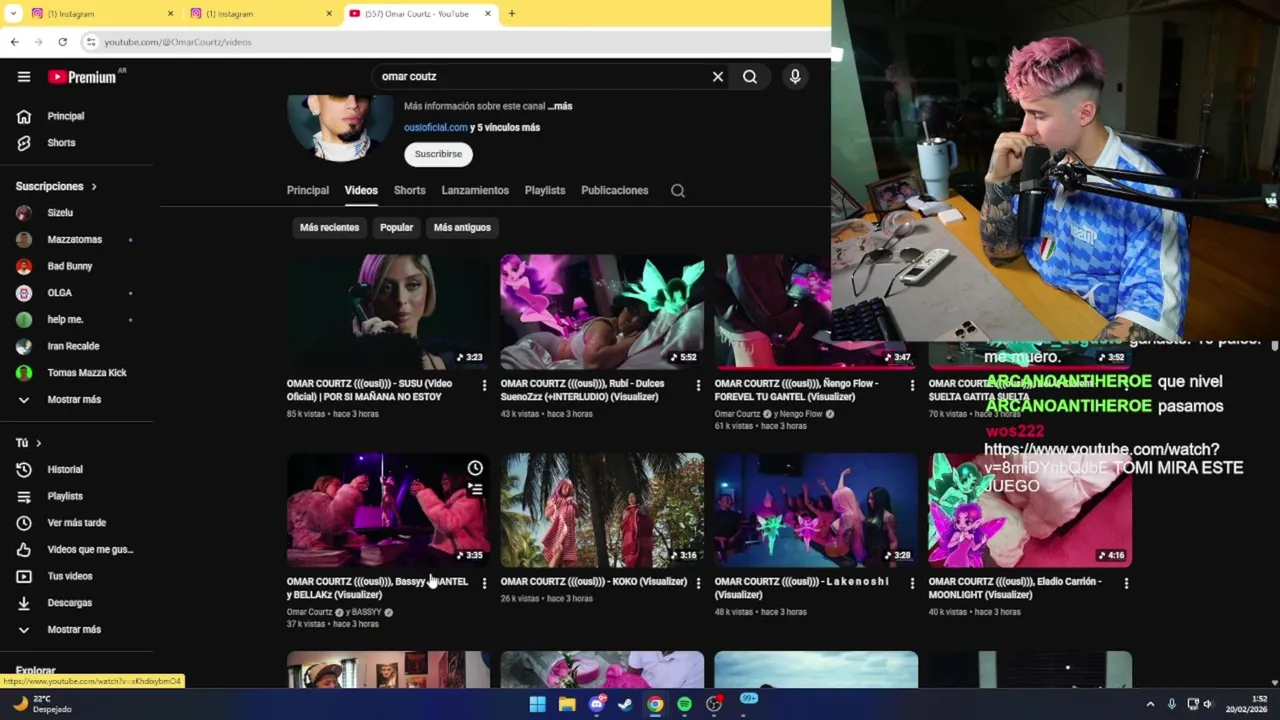Switch to the Principal channel tab
Screen dimensions: 1280x720
307,191
